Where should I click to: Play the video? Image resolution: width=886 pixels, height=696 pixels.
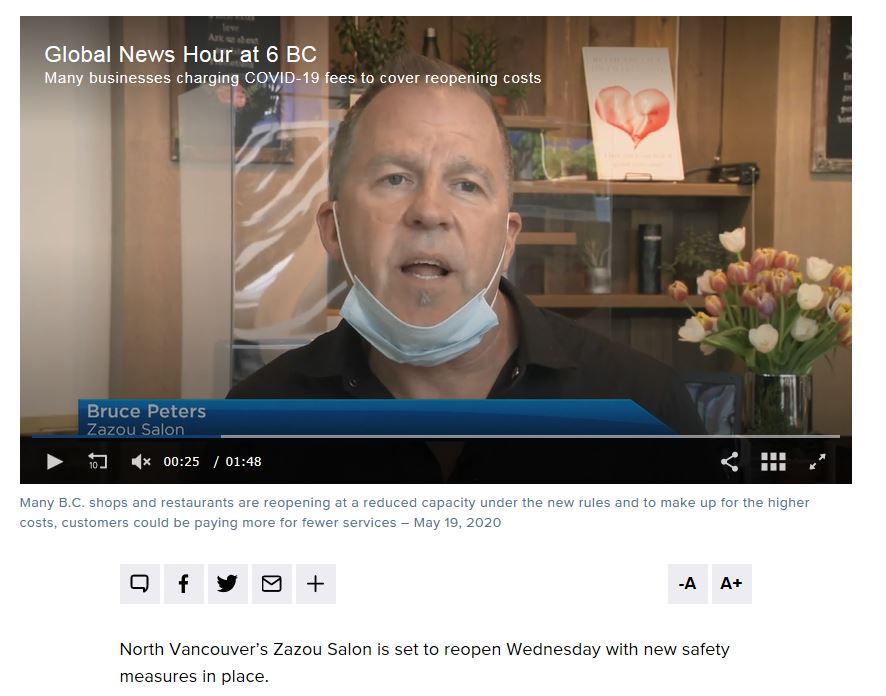point(54,461)
